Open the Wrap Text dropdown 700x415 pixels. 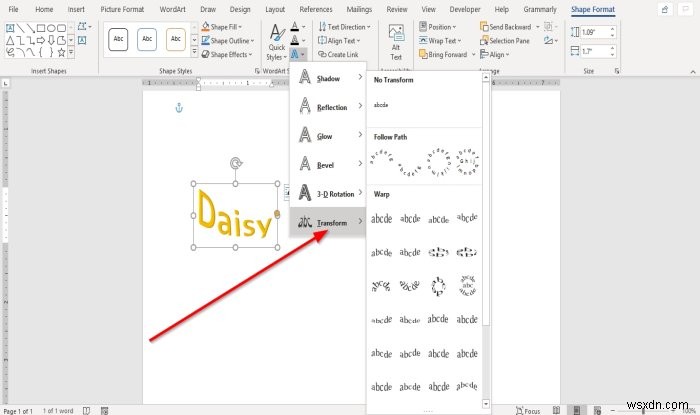pyautogui.click(x=440, y=41)
